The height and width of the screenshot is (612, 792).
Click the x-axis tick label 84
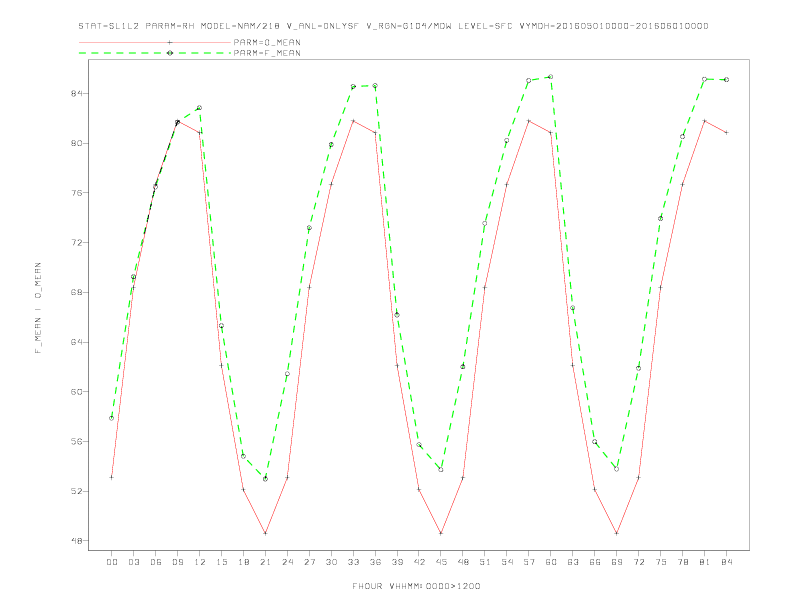(727, 562)
